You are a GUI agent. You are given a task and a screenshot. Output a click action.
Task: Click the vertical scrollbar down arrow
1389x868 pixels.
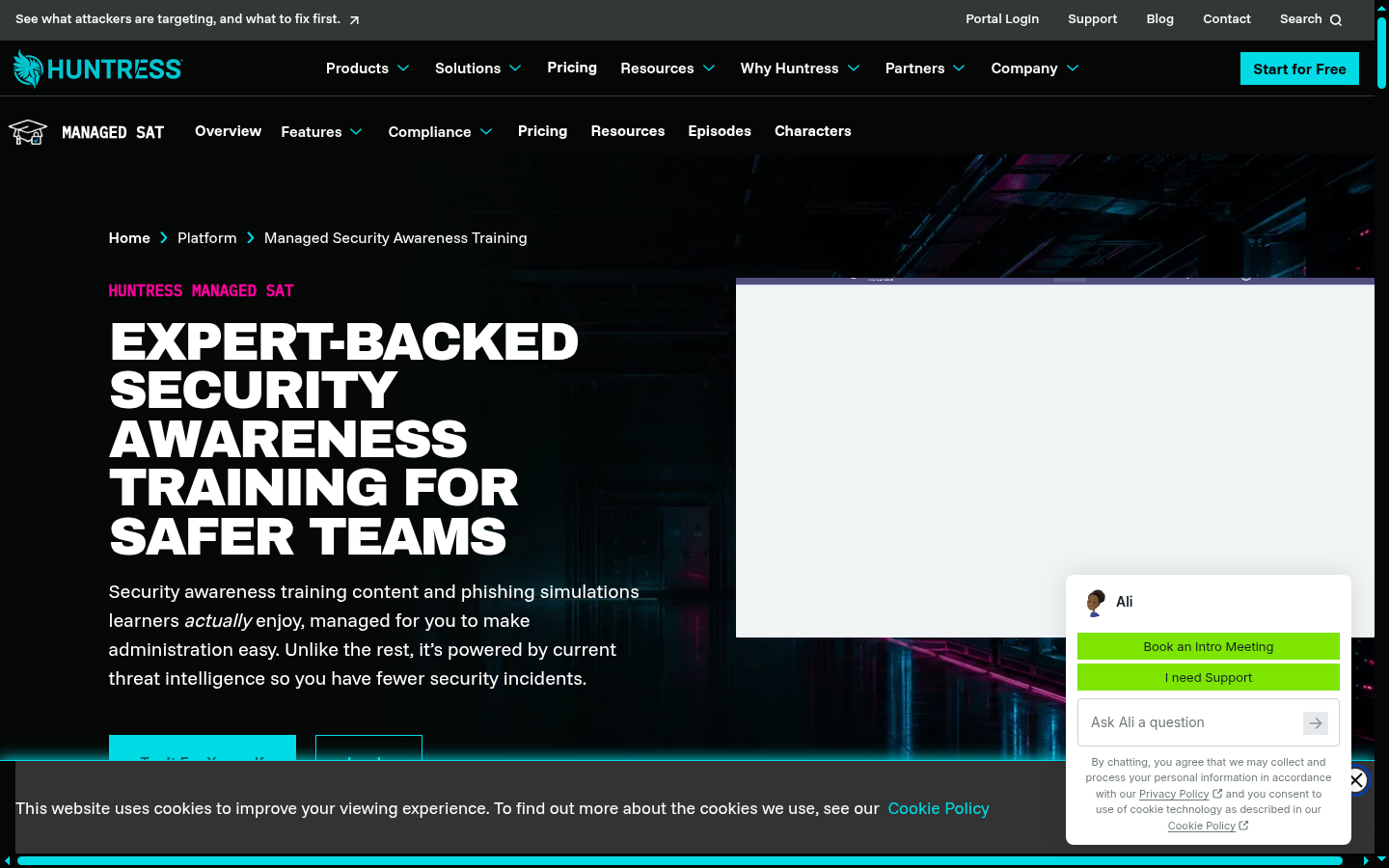coord(1381,859)
